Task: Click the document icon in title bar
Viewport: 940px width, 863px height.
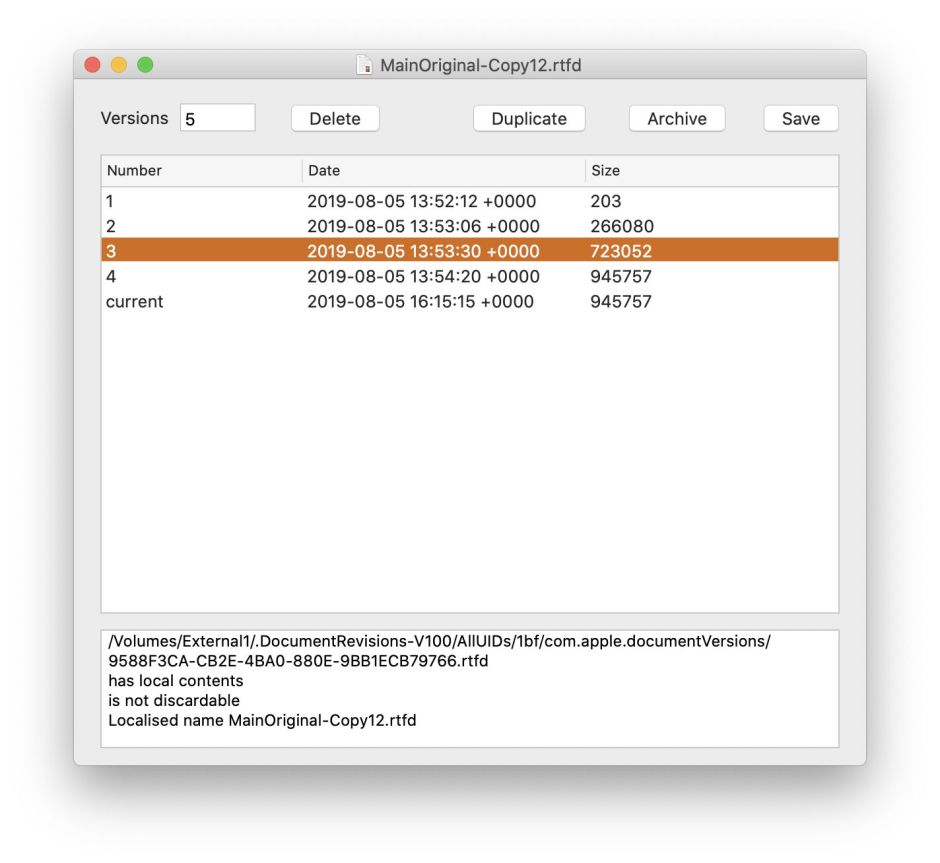Action: click(x=365, y=65)
